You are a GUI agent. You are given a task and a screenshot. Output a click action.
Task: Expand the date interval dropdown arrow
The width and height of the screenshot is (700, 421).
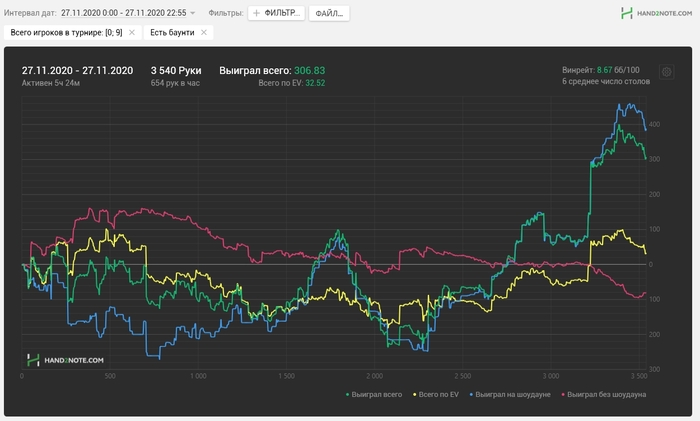(x=192, y=13)
